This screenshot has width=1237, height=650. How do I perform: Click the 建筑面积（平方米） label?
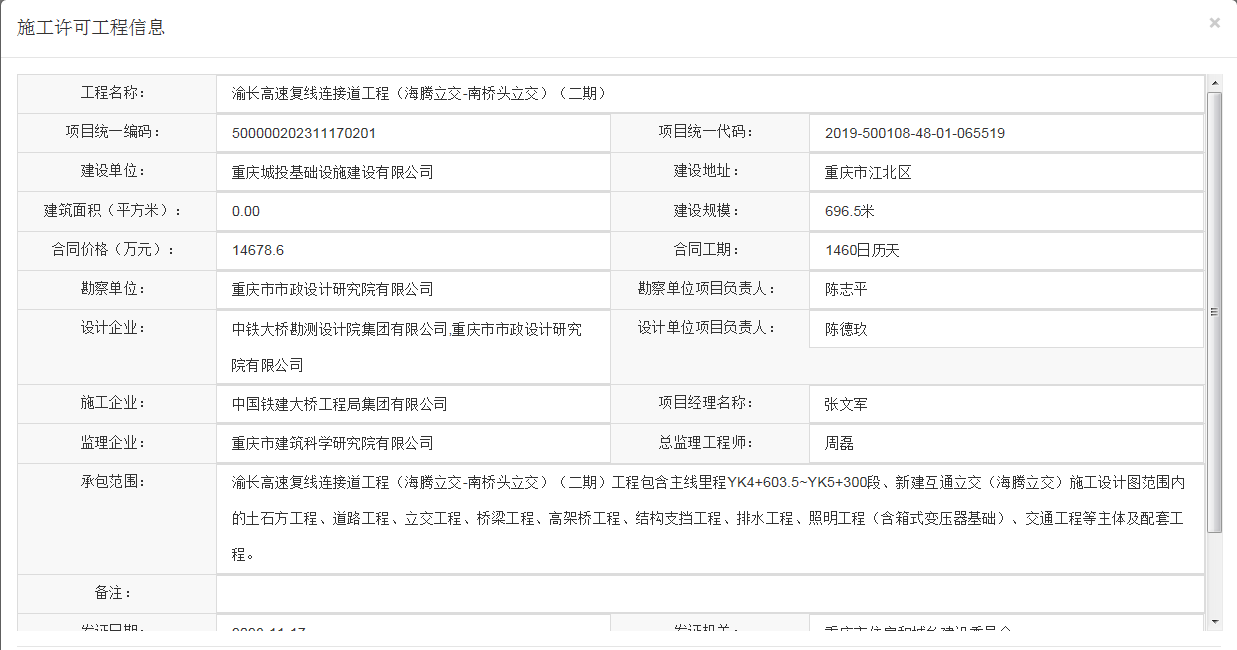[x=113, y=210]
